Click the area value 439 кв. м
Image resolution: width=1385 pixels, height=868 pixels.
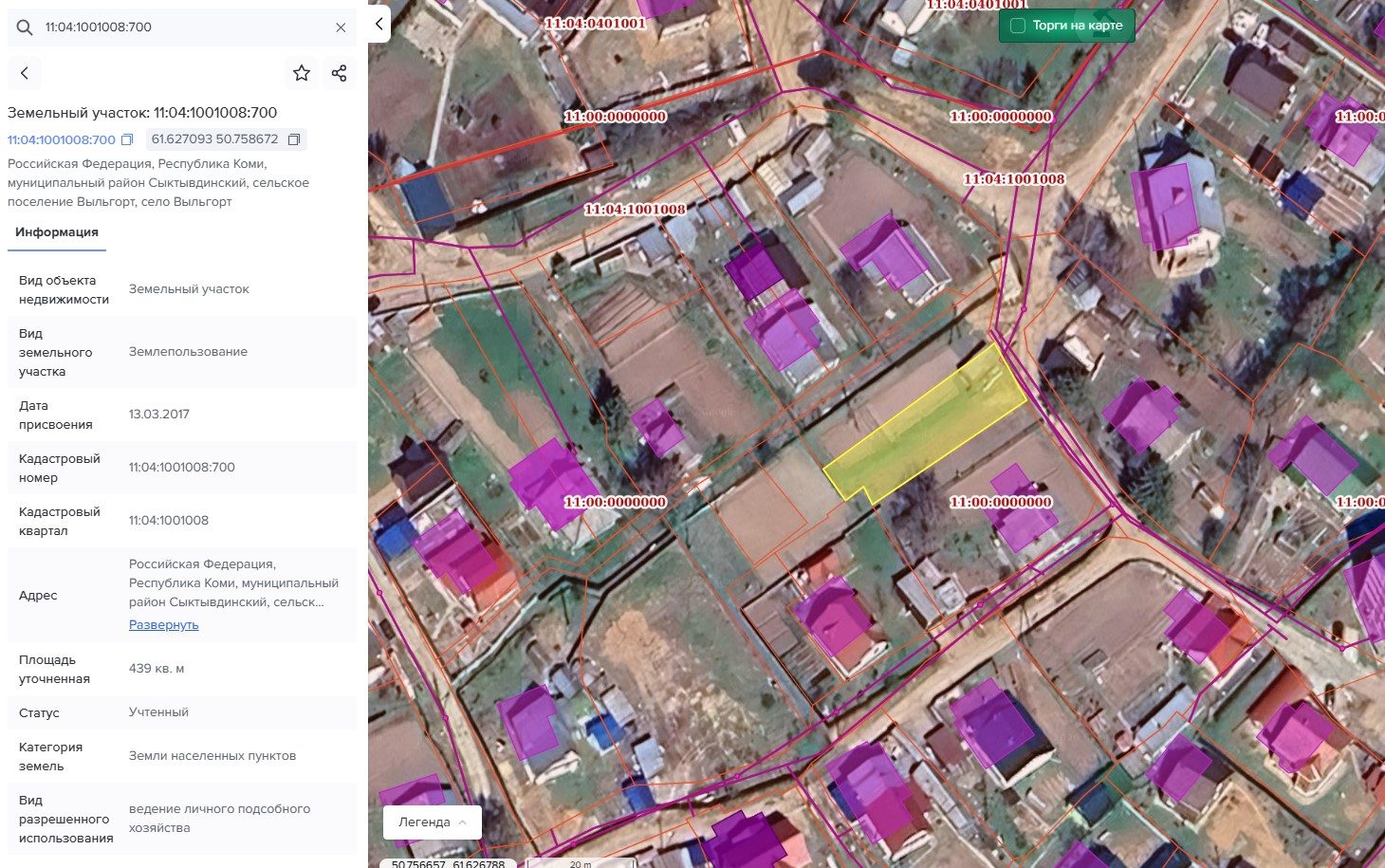pos(157,669)
